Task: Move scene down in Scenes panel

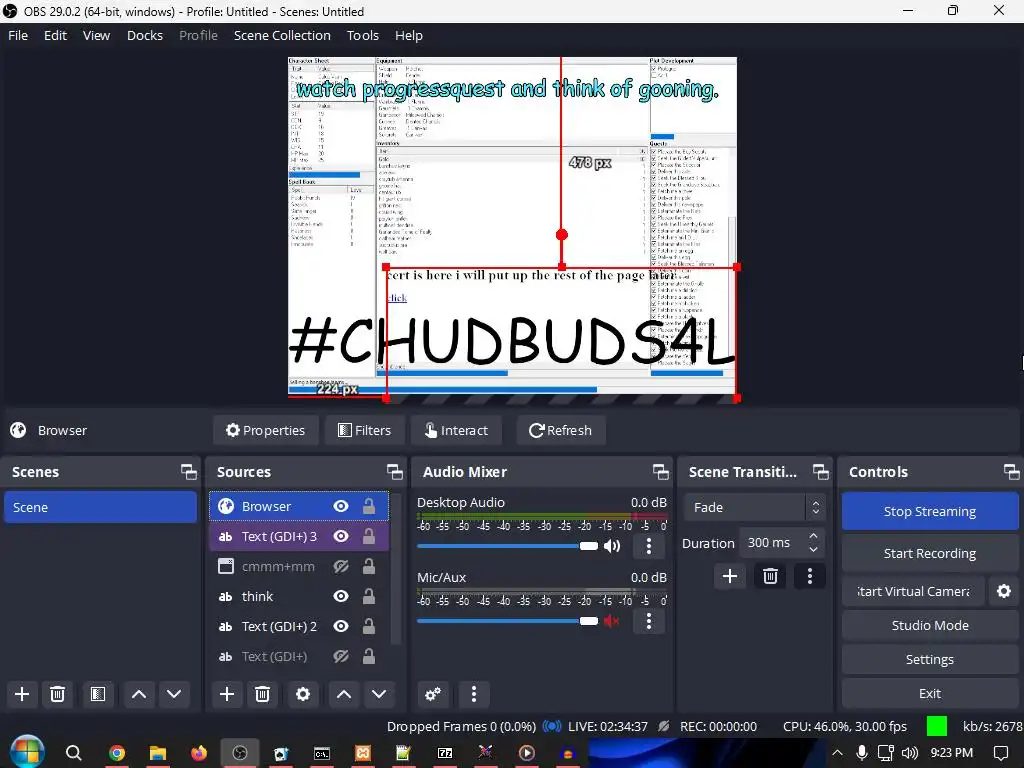Action: click(174, 694)
